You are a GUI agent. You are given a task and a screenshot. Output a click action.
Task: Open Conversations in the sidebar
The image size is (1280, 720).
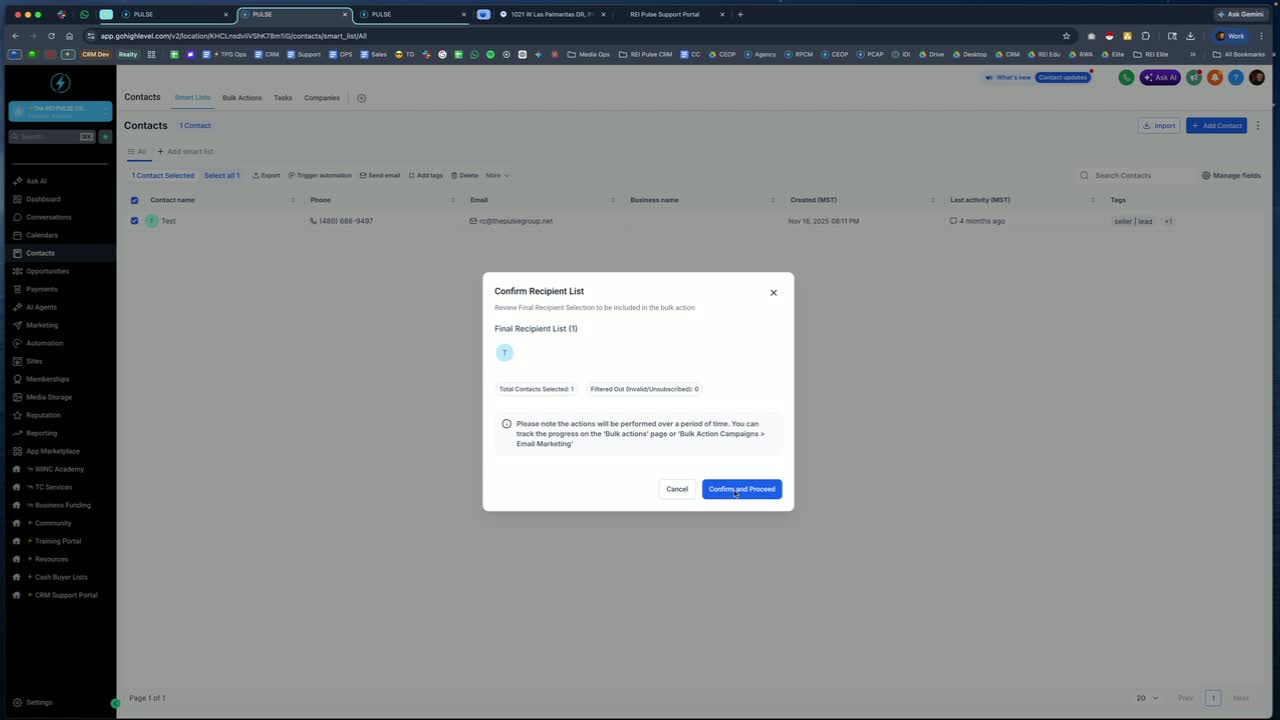[48, 217]
